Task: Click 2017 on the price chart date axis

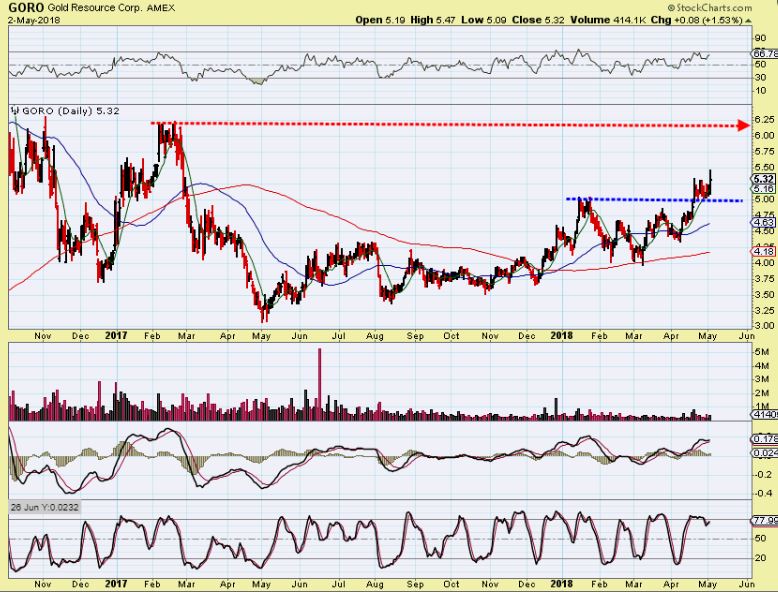Action: (x=116, y=336)
